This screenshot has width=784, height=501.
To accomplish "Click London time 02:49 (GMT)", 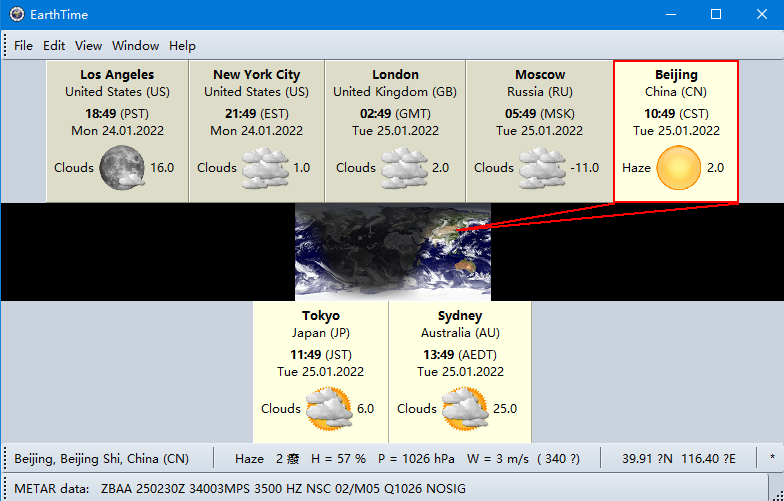I will tap(395, 114).
